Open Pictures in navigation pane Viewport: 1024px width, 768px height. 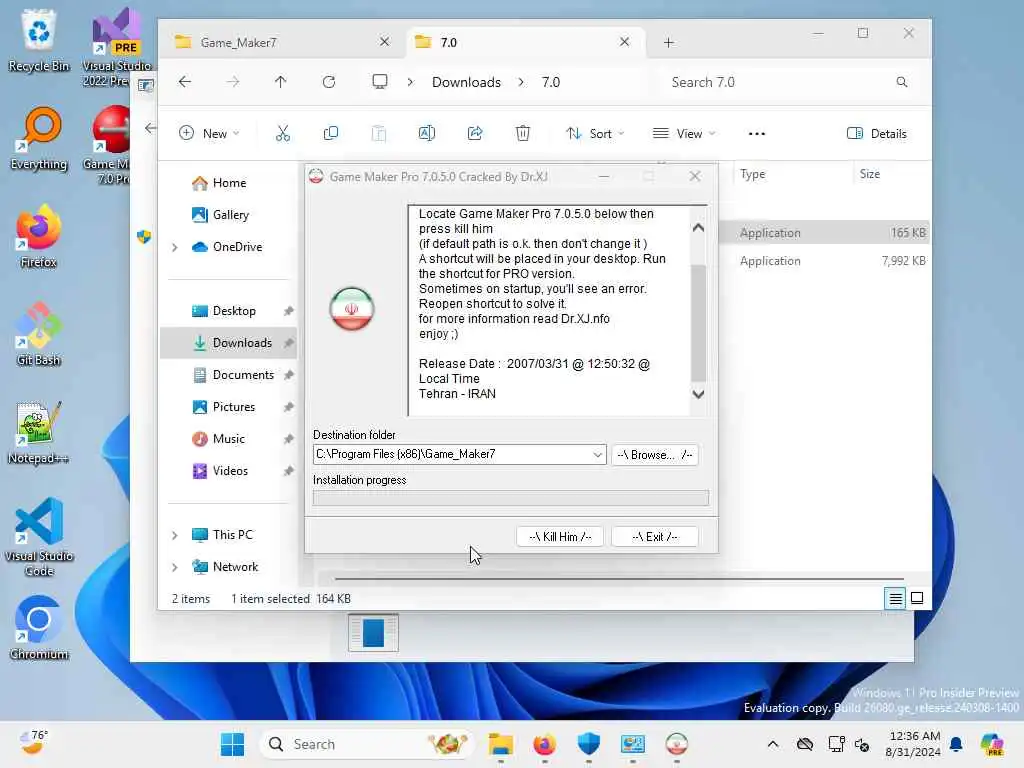tap(233, 407)
